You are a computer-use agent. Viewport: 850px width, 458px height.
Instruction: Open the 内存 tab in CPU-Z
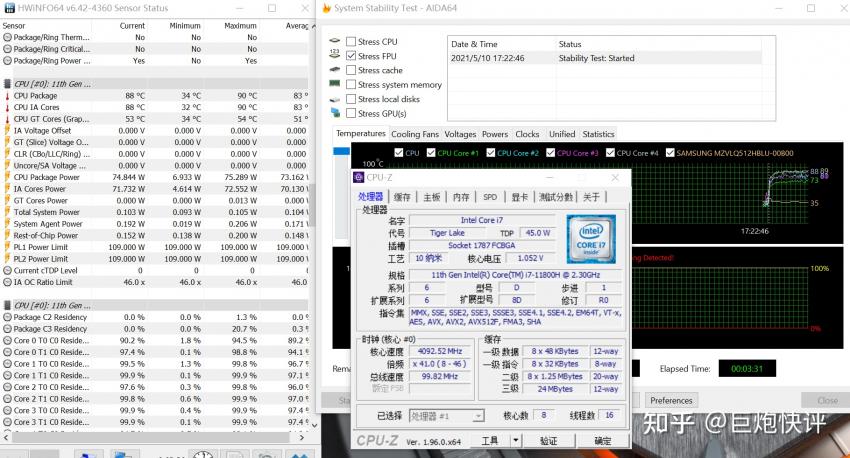click(x=461, y=197)
